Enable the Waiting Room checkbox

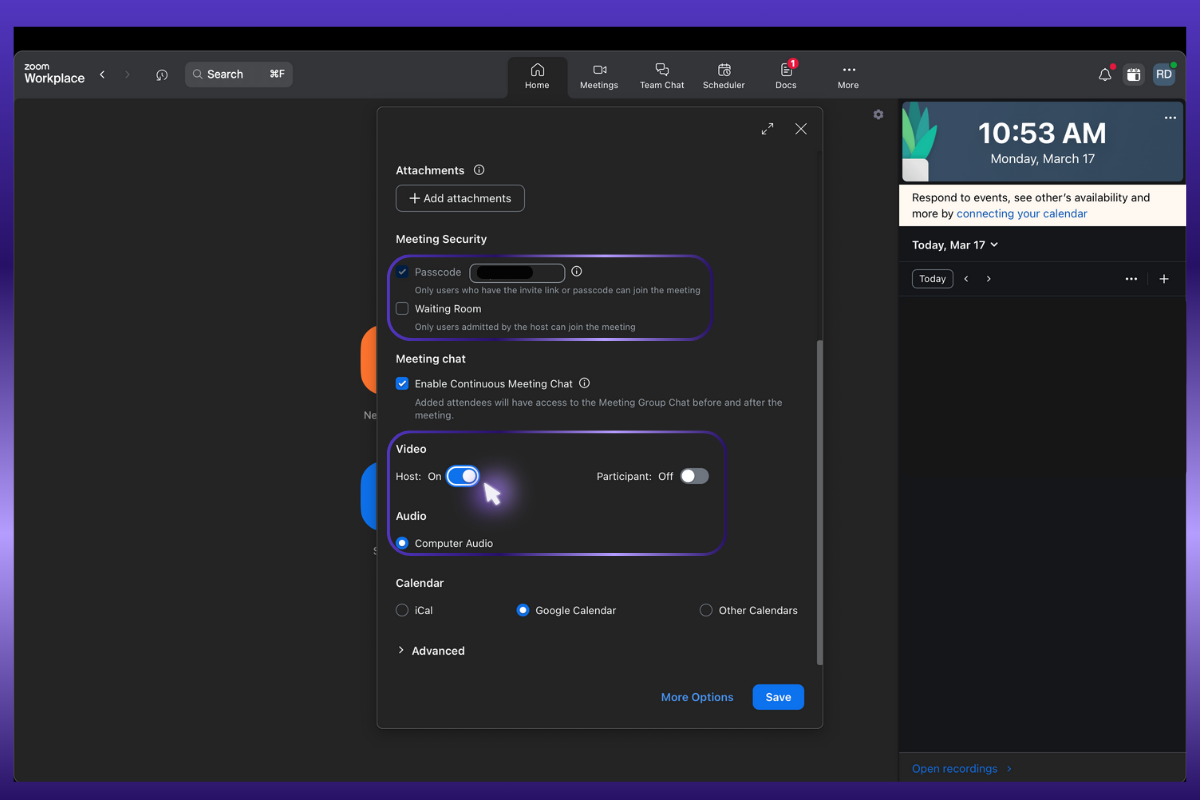(402, 309)
